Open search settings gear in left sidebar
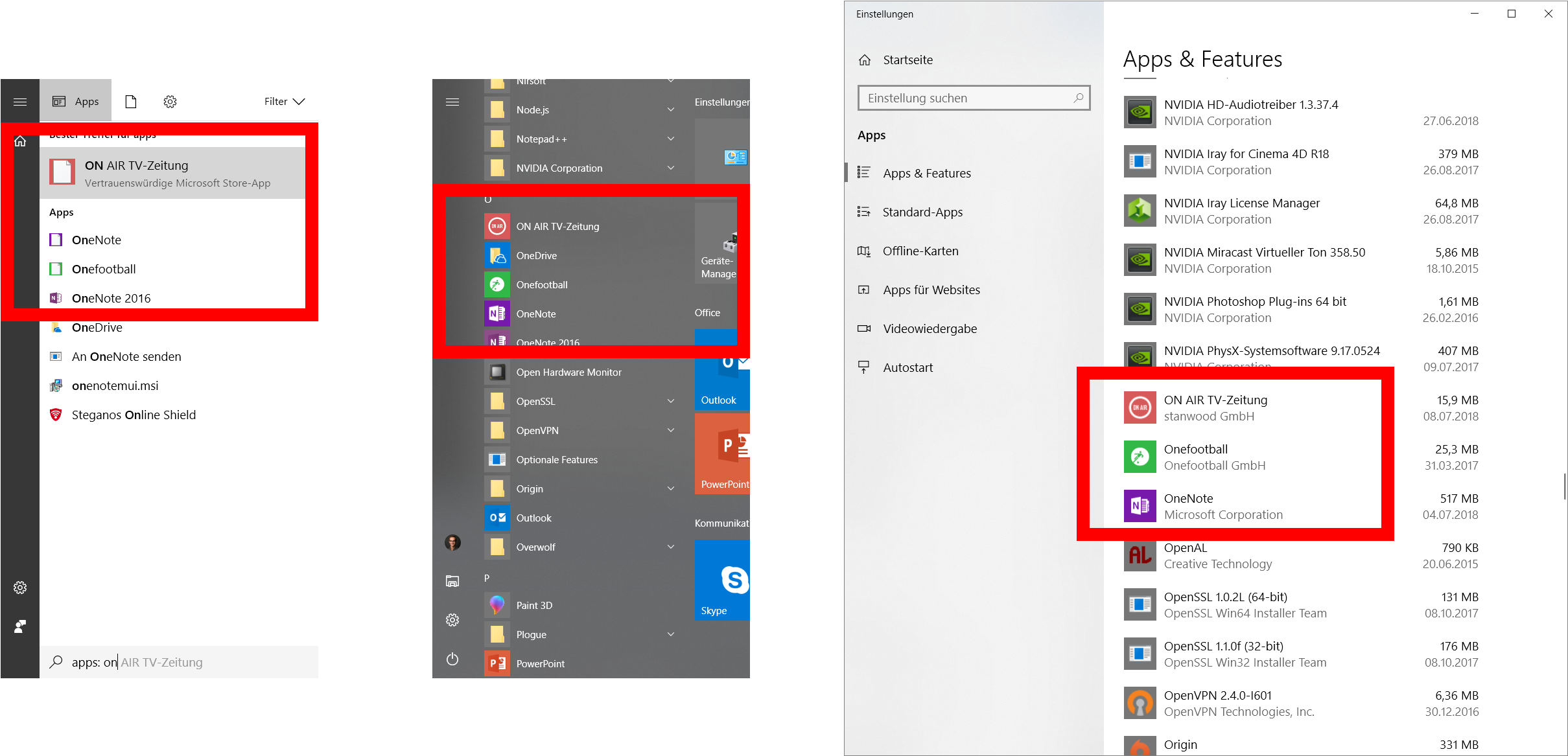The width and height of the screenshot is (1568, 756). pyautogui.click(x=20, y=588)
